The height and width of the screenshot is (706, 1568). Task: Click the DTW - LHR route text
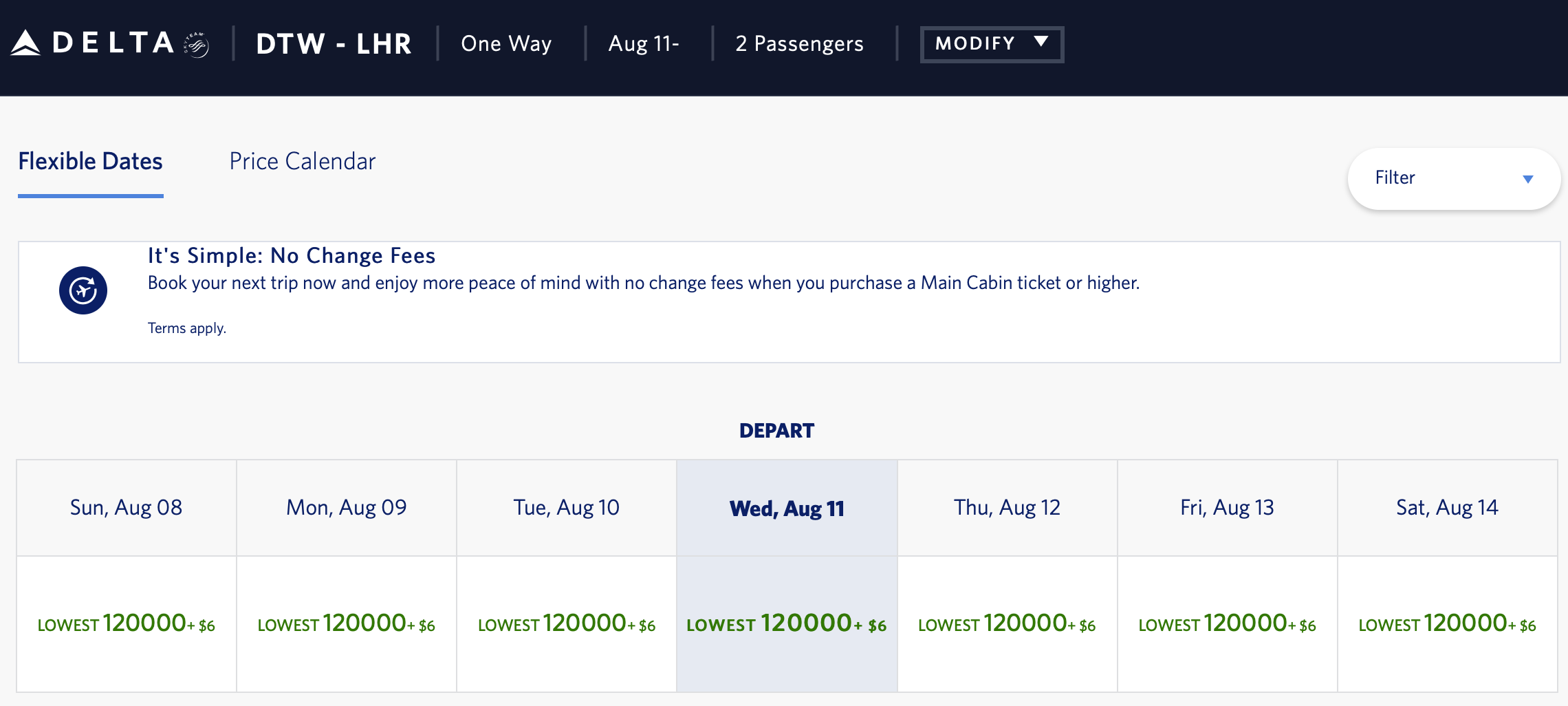point(334,44)
